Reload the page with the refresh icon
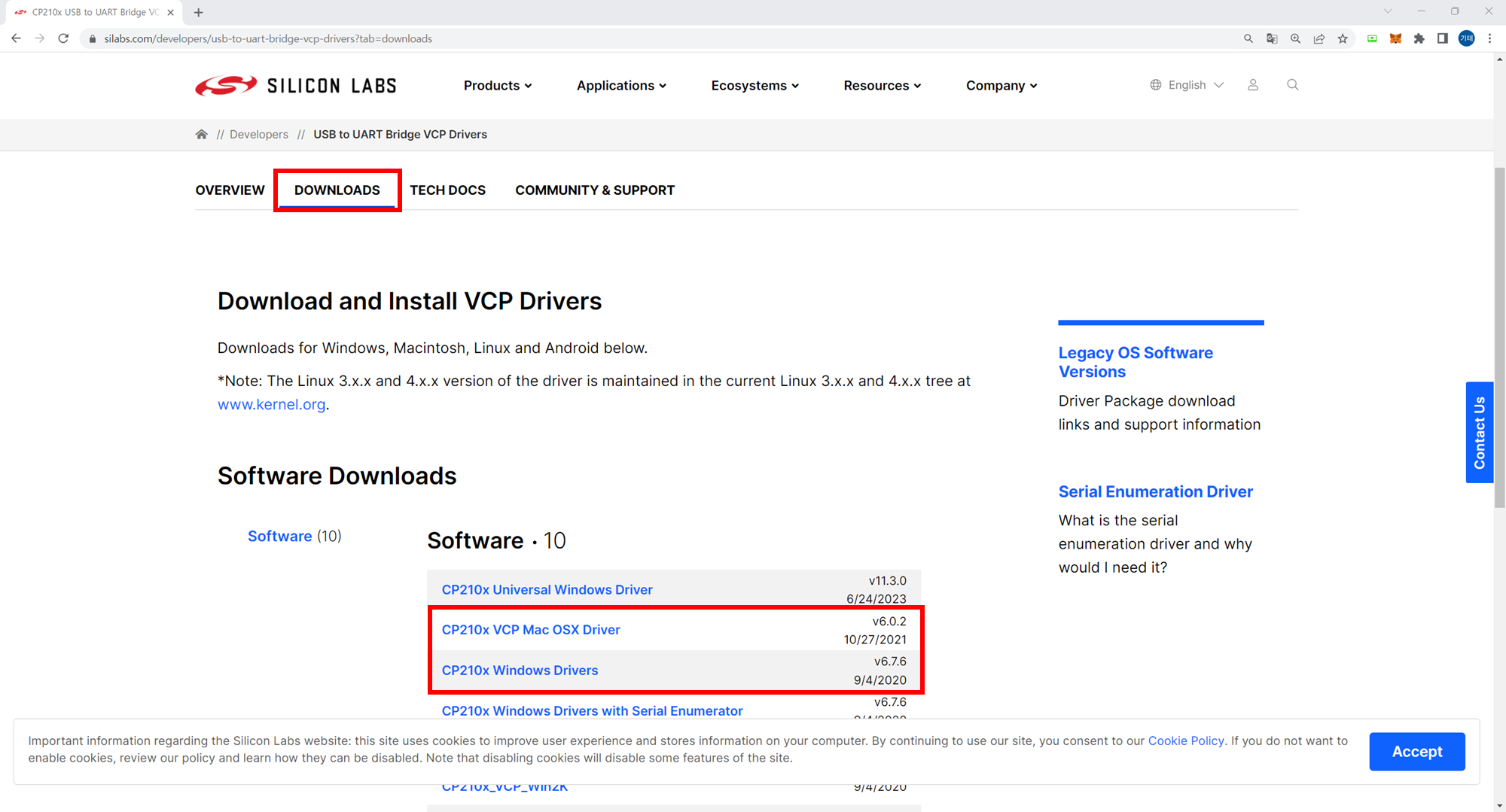Viewport: 1506px width, 812px height. [63, 38]
